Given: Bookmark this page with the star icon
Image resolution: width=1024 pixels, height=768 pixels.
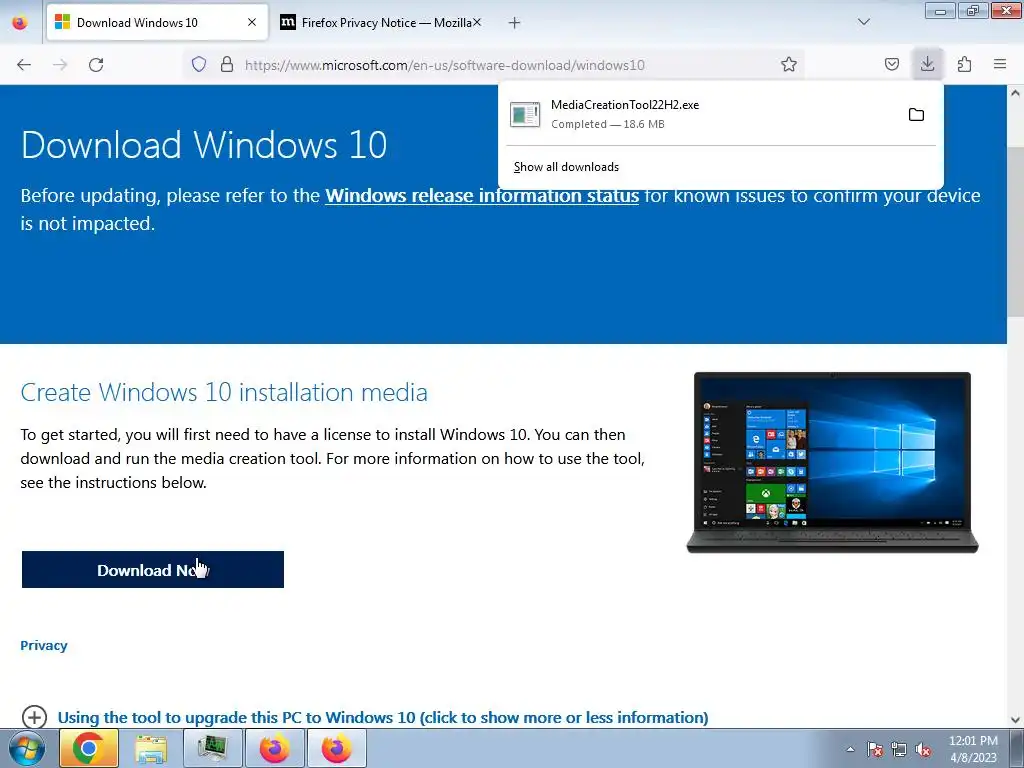Looking at the screenshot, I should (789, 64).
